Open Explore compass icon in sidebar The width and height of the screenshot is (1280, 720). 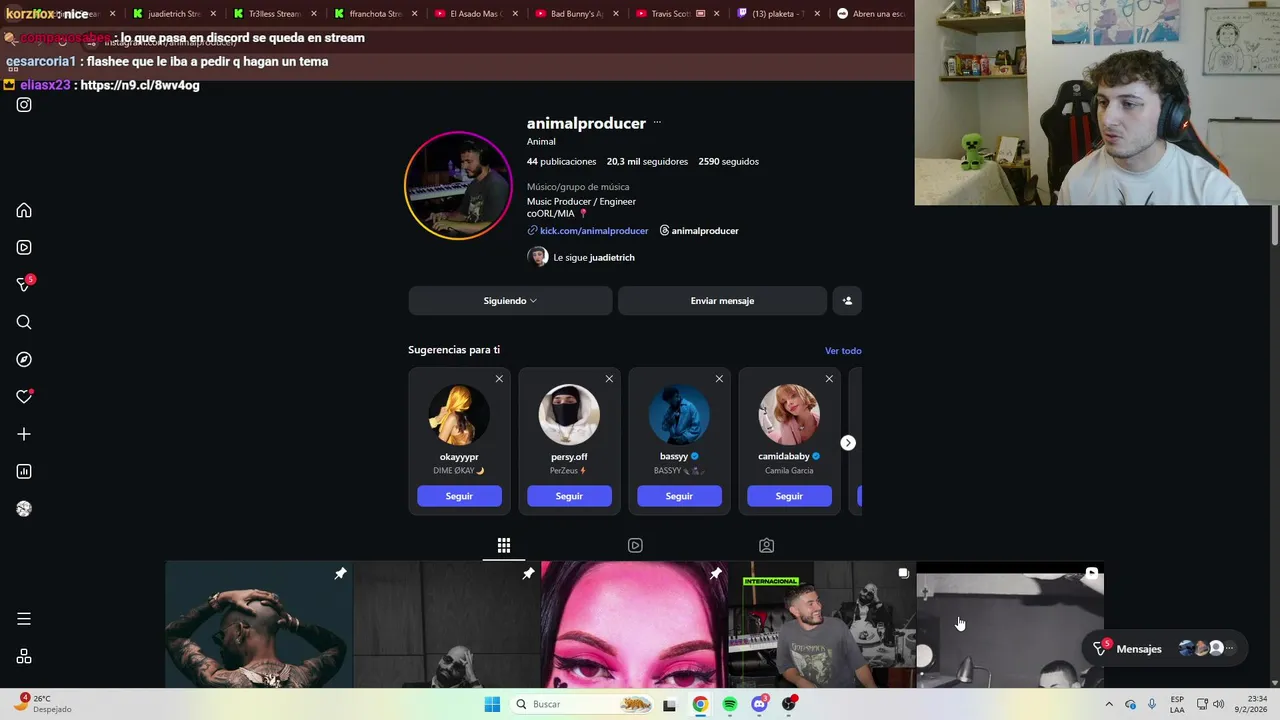pos(24,359)
